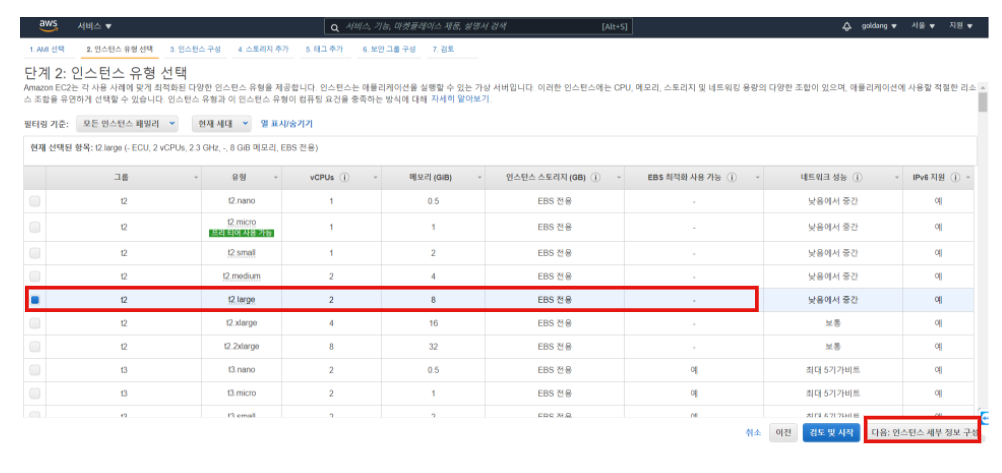The width and height of the screenshot is (1002, 473).
Task: Select the t3.micro row checkbox
Action: (x=35, y=393)
